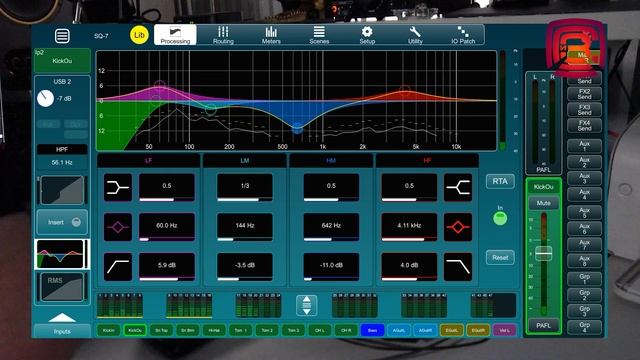Select the HF high shelf shape icon

[x=458, y=187]
